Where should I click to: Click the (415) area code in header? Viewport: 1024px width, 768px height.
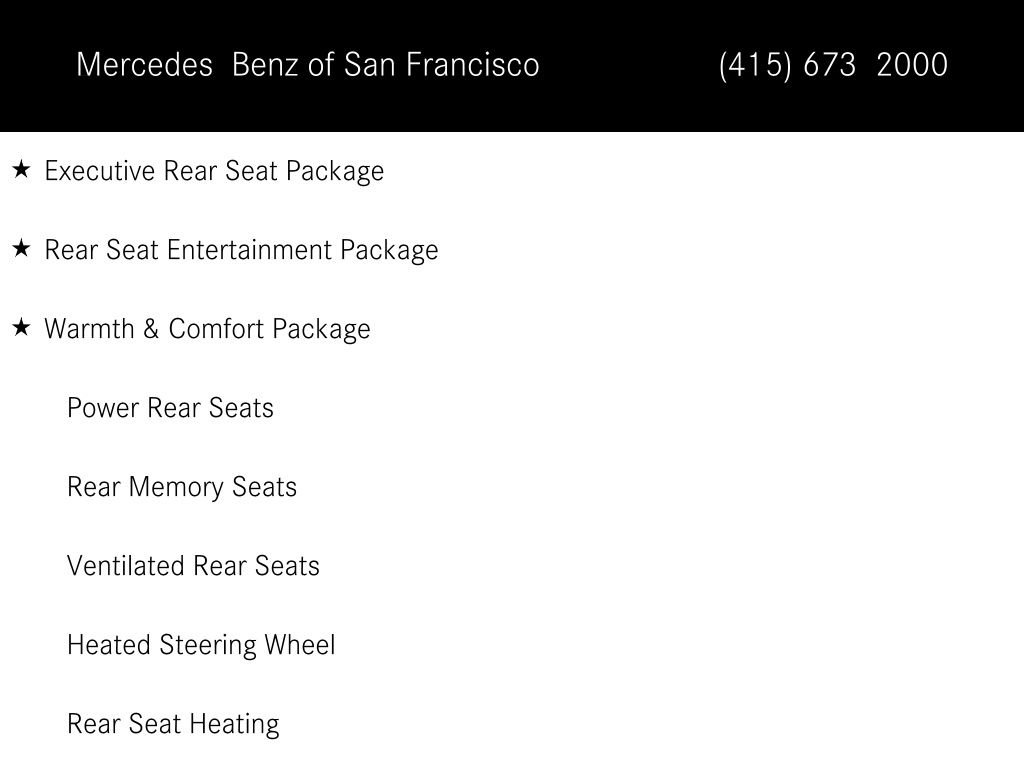click(755, 65)
